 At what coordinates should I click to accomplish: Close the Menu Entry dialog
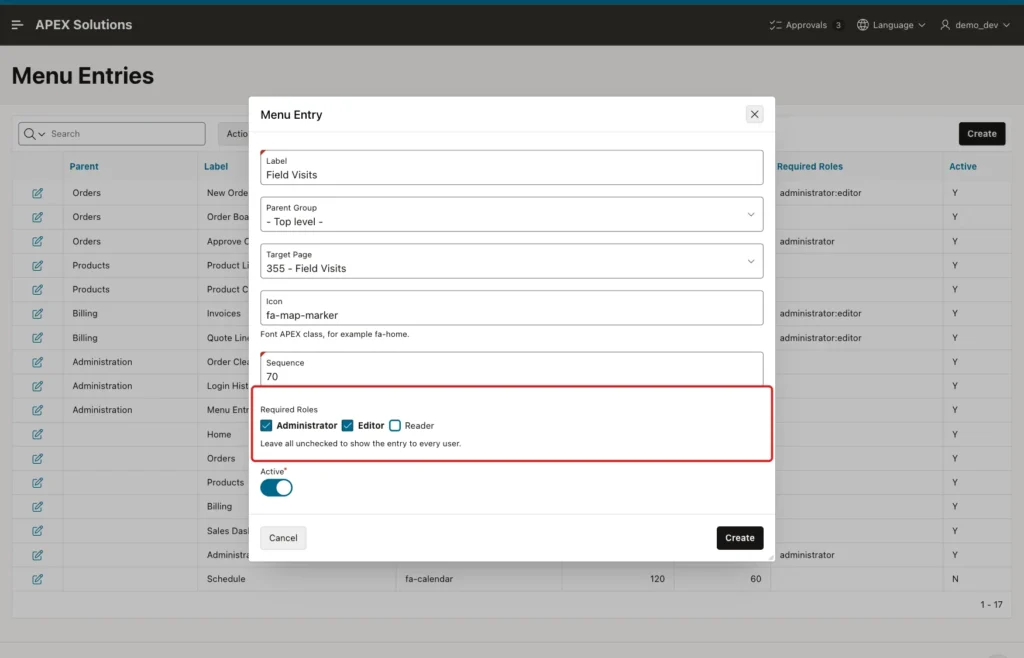point(754,114)
